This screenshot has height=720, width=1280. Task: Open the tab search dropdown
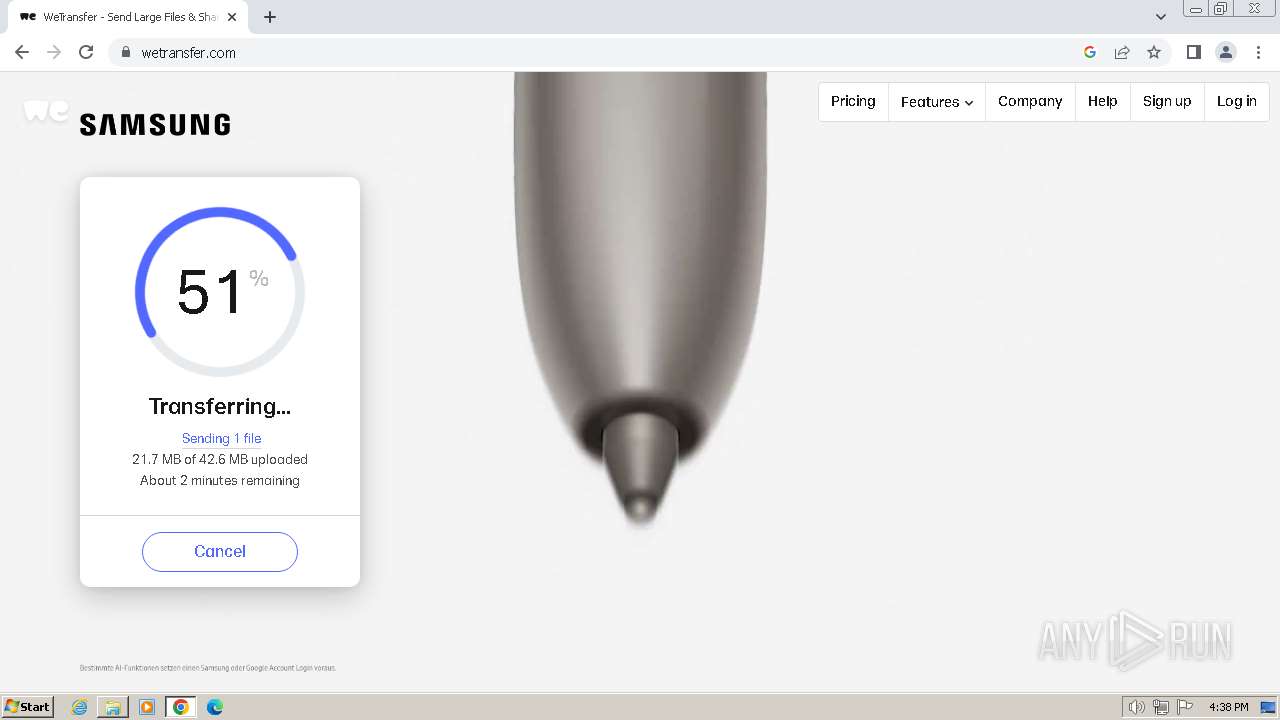(x=1161, y=17)
